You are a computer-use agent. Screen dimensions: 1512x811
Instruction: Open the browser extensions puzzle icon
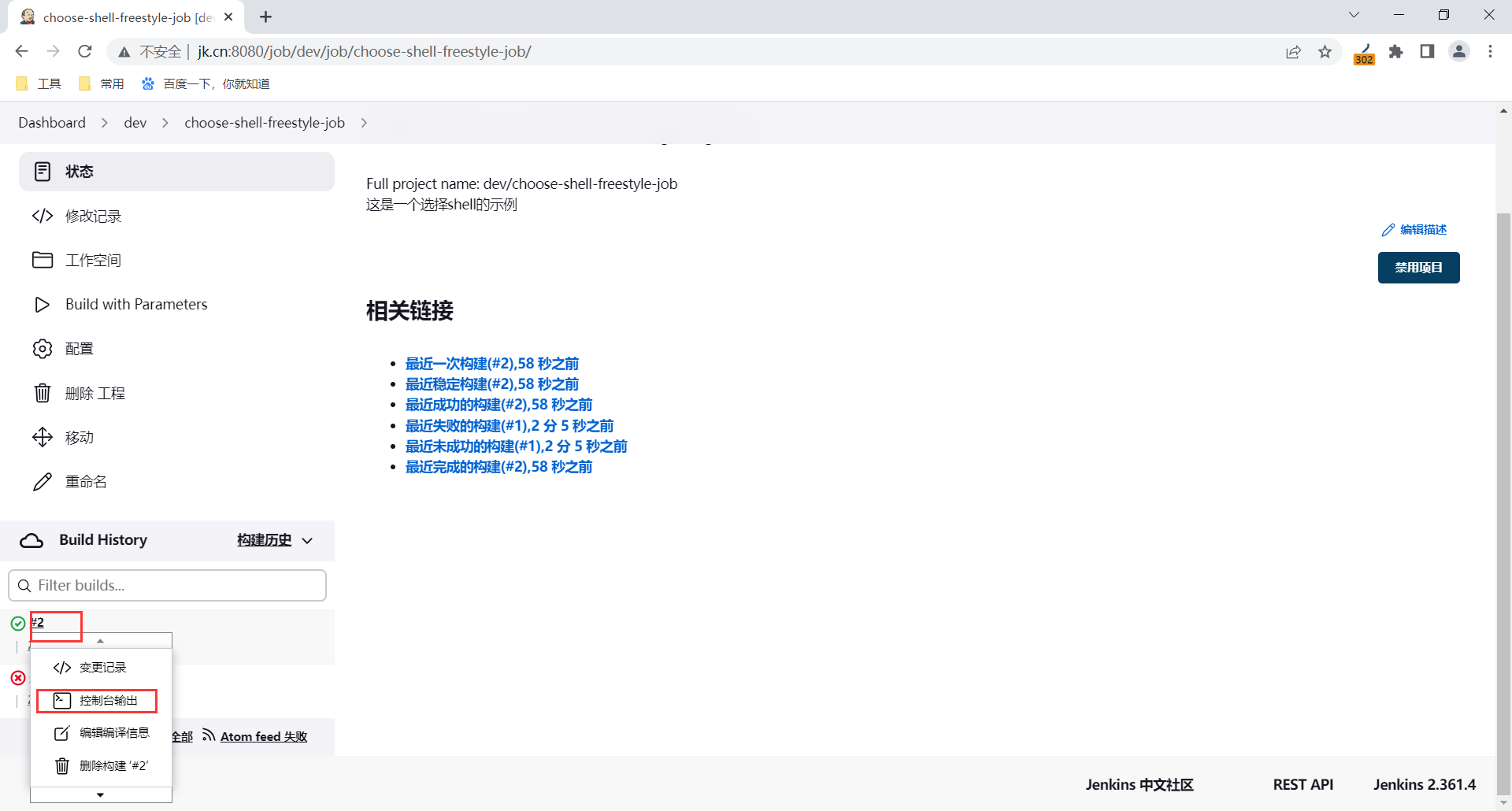click(1396, 51)
